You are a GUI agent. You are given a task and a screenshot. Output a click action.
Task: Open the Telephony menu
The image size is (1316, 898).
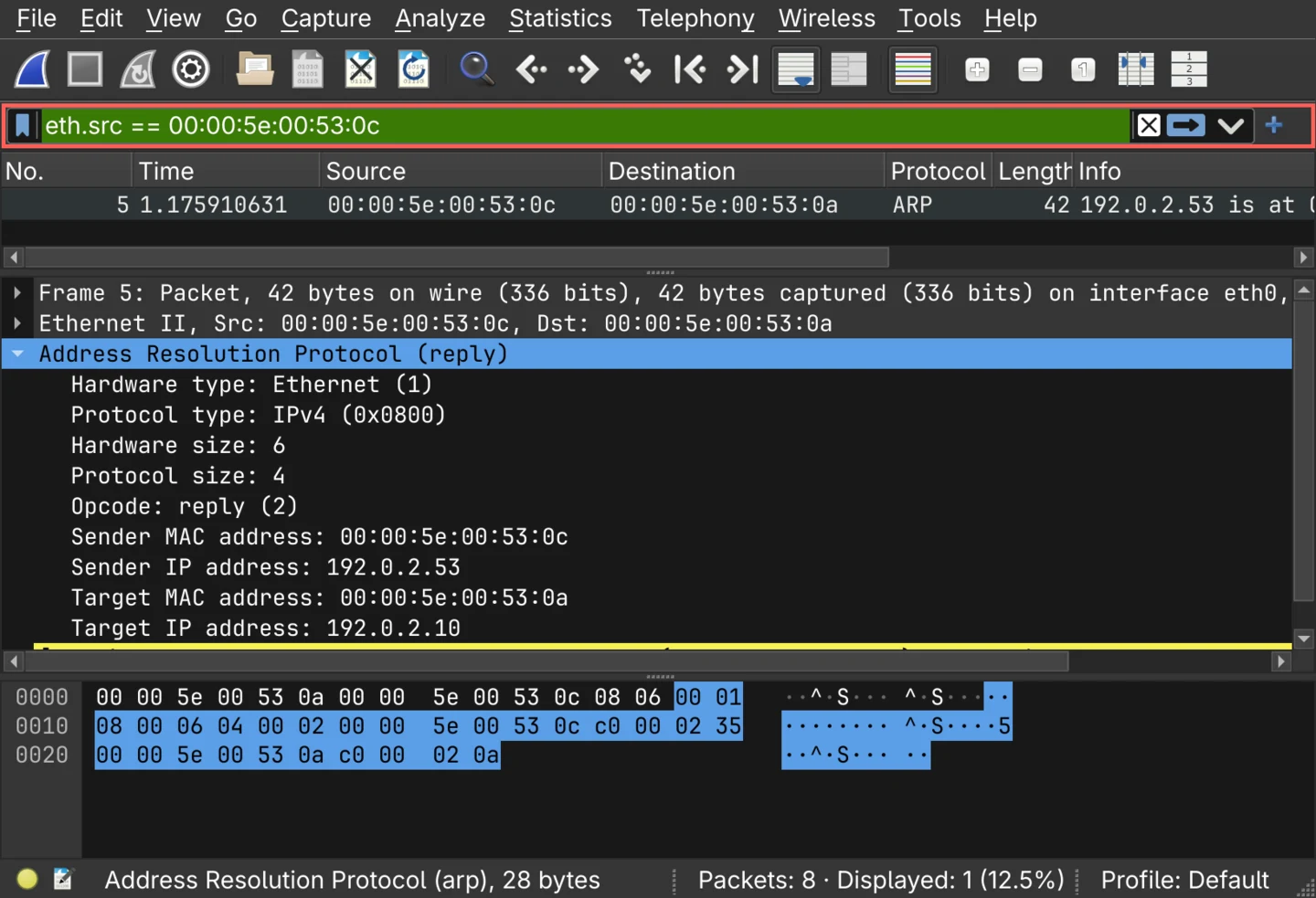click(x=695, y=18)
